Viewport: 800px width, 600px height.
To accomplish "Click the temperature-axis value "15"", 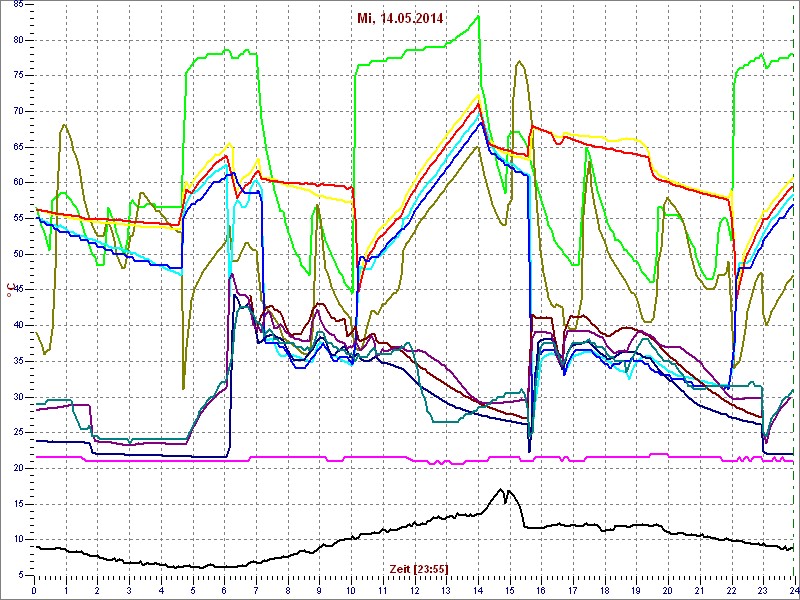I will 19,504.
